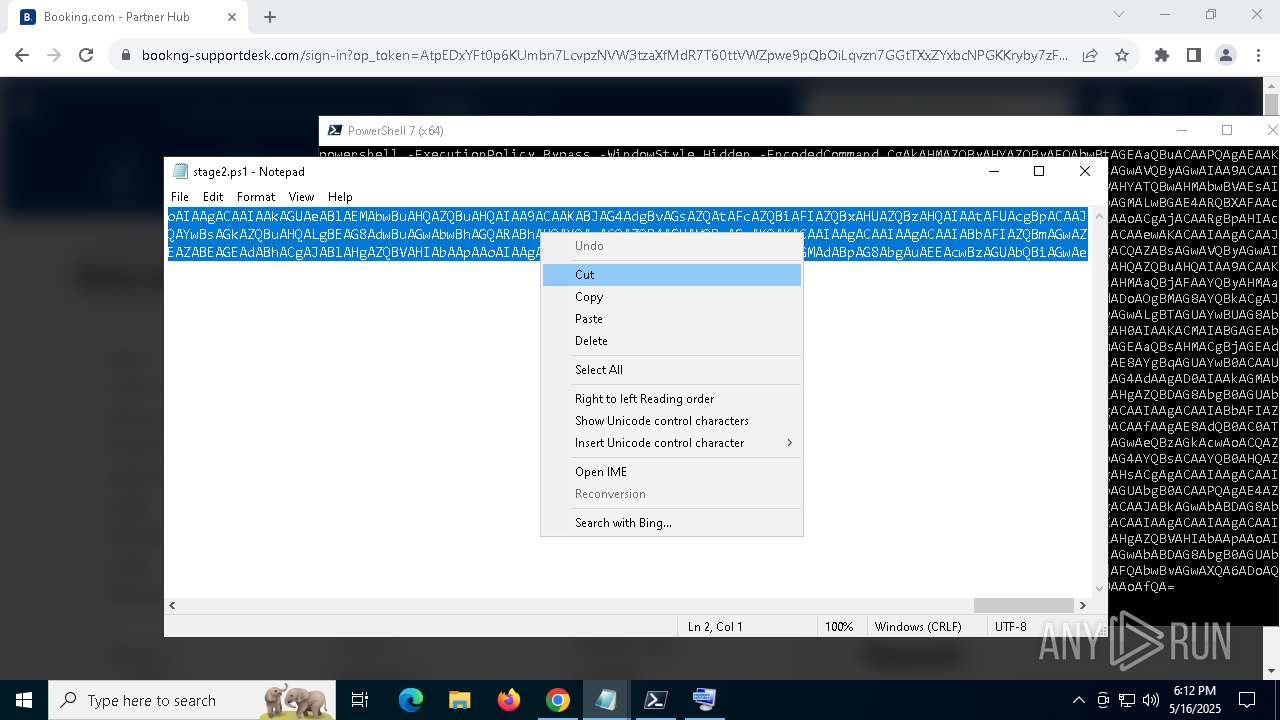Click the taskbar search box
This screenshot has height=720, width=1280.
click(193, 700)
